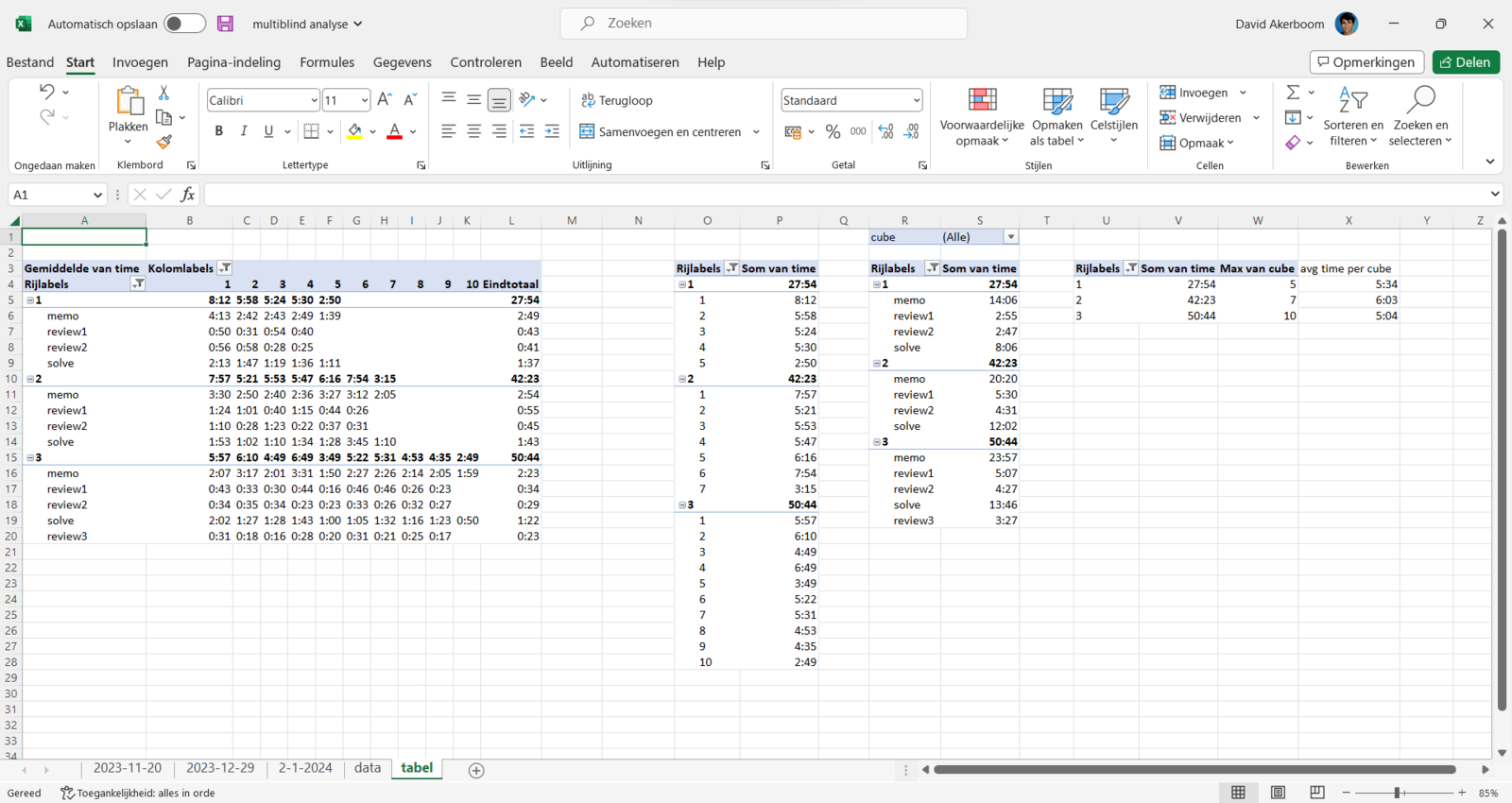Click the Sorteren en filteren button
This screenshot has width=1512, height=803.
pos(1353,117)
